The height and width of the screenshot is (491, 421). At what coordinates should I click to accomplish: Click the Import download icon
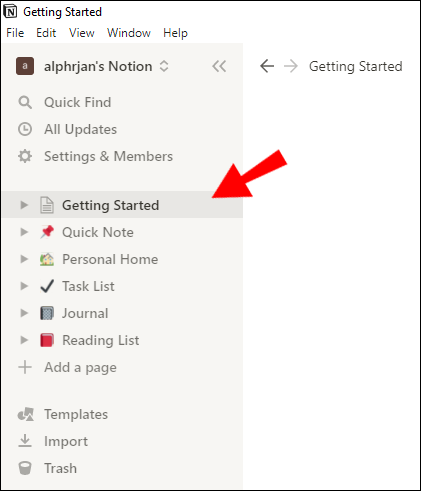pos(25,441)
